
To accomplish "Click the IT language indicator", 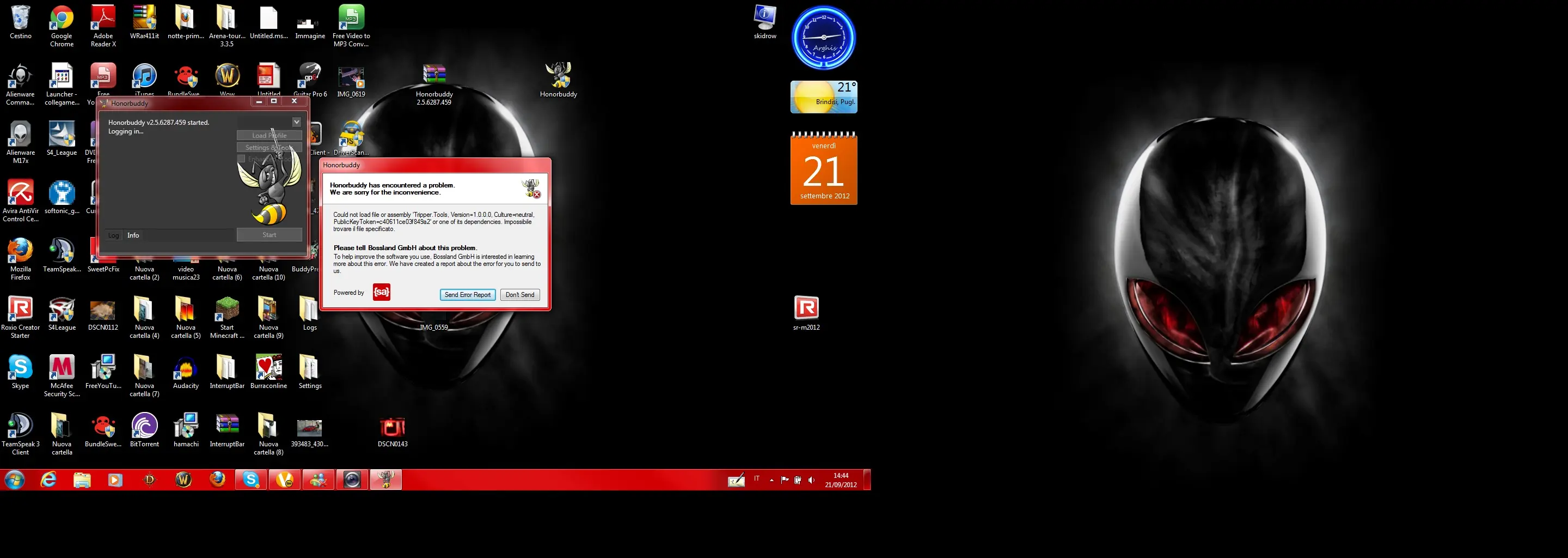I will tap(757, 479).
